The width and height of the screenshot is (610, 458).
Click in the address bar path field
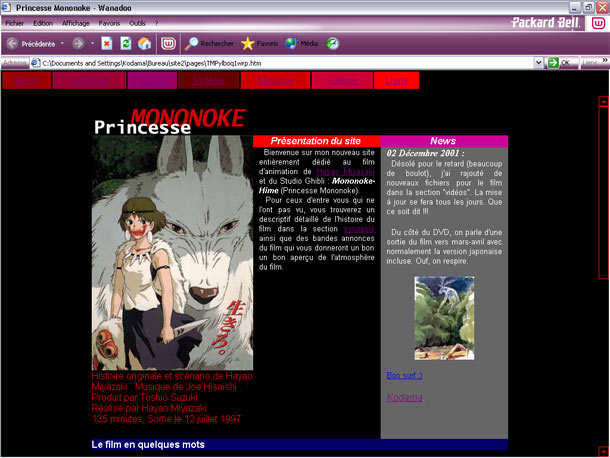point(287,63)
